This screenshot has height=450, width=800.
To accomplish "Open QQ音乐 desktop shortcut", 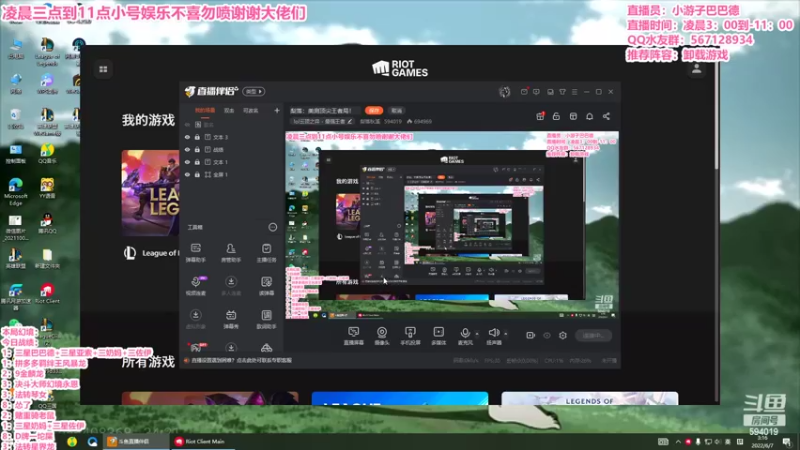I will 47,154.
